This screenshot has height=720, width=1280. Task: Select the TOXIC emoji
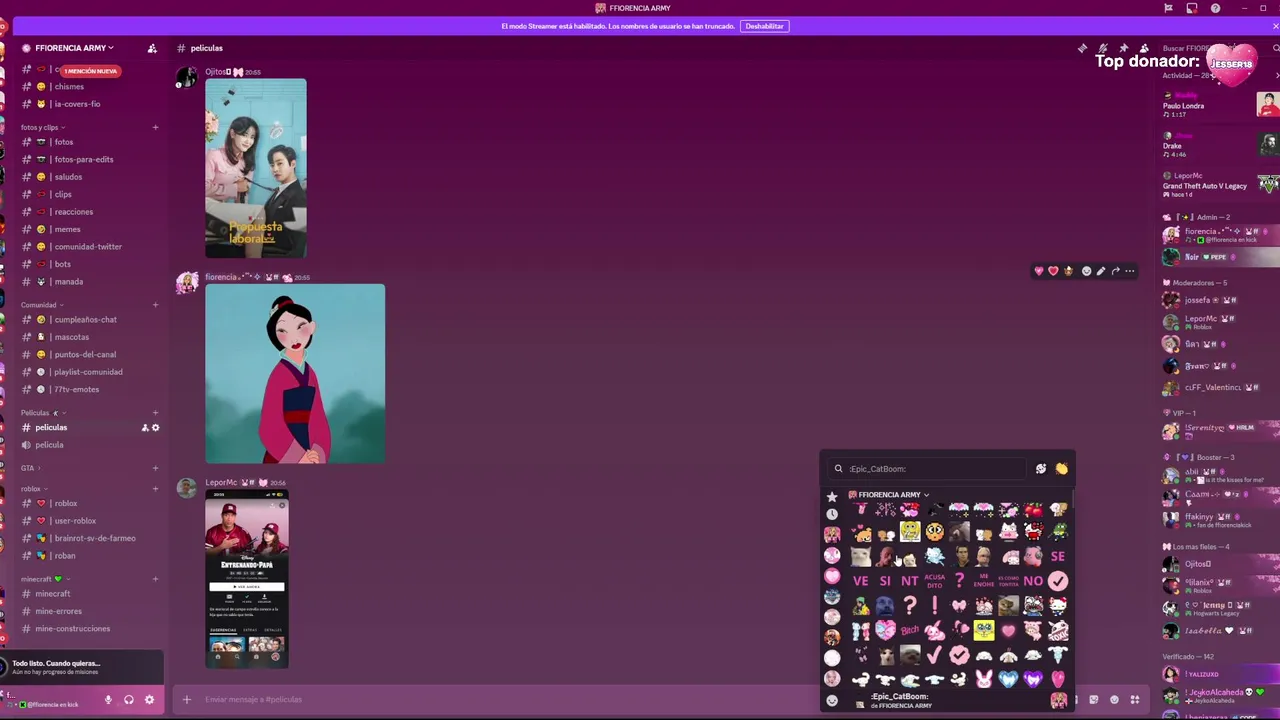tap(1058, 630)
